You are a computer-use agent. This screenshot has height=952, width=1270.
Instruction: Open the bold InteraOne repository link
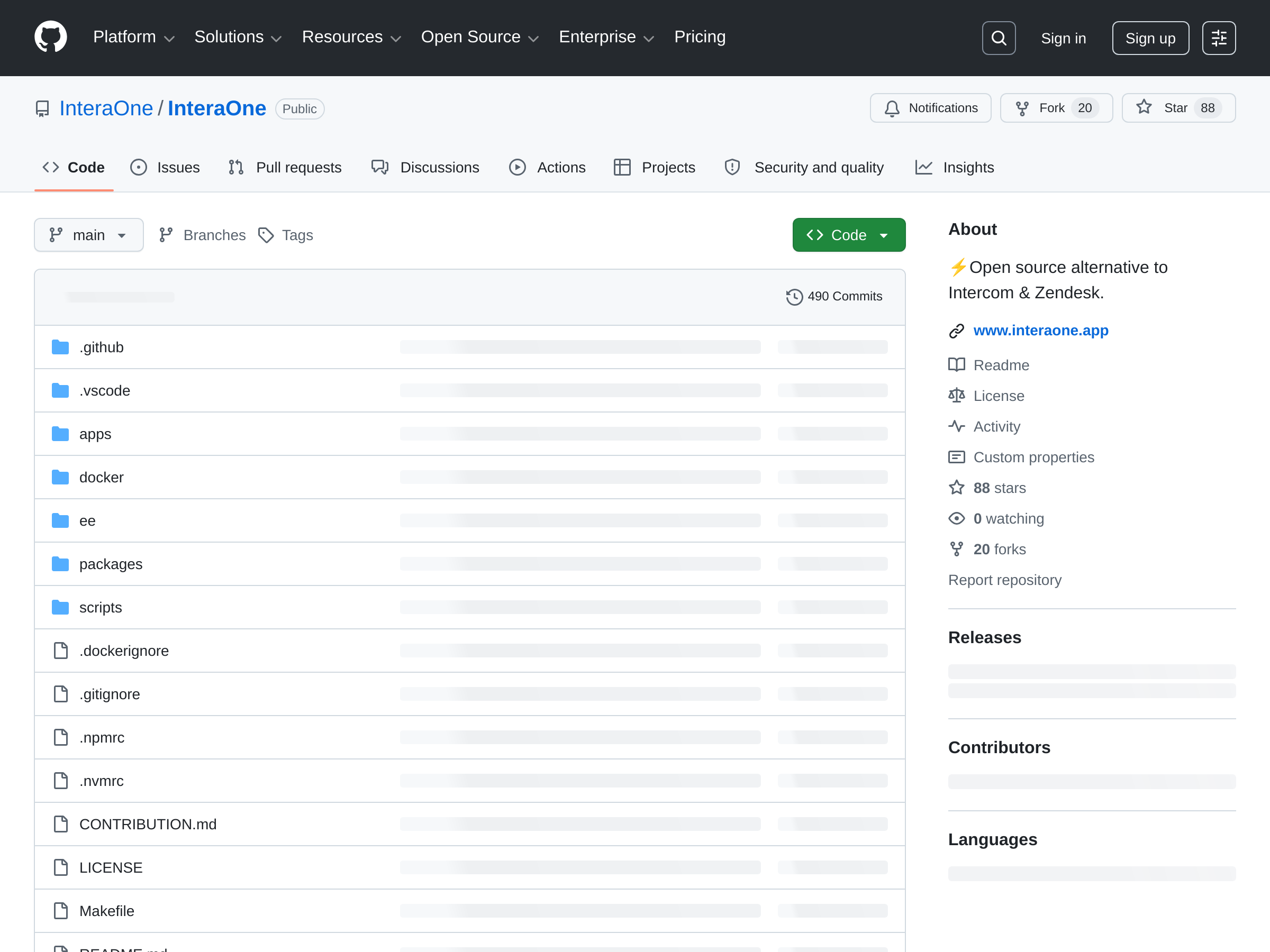point(217,108)
